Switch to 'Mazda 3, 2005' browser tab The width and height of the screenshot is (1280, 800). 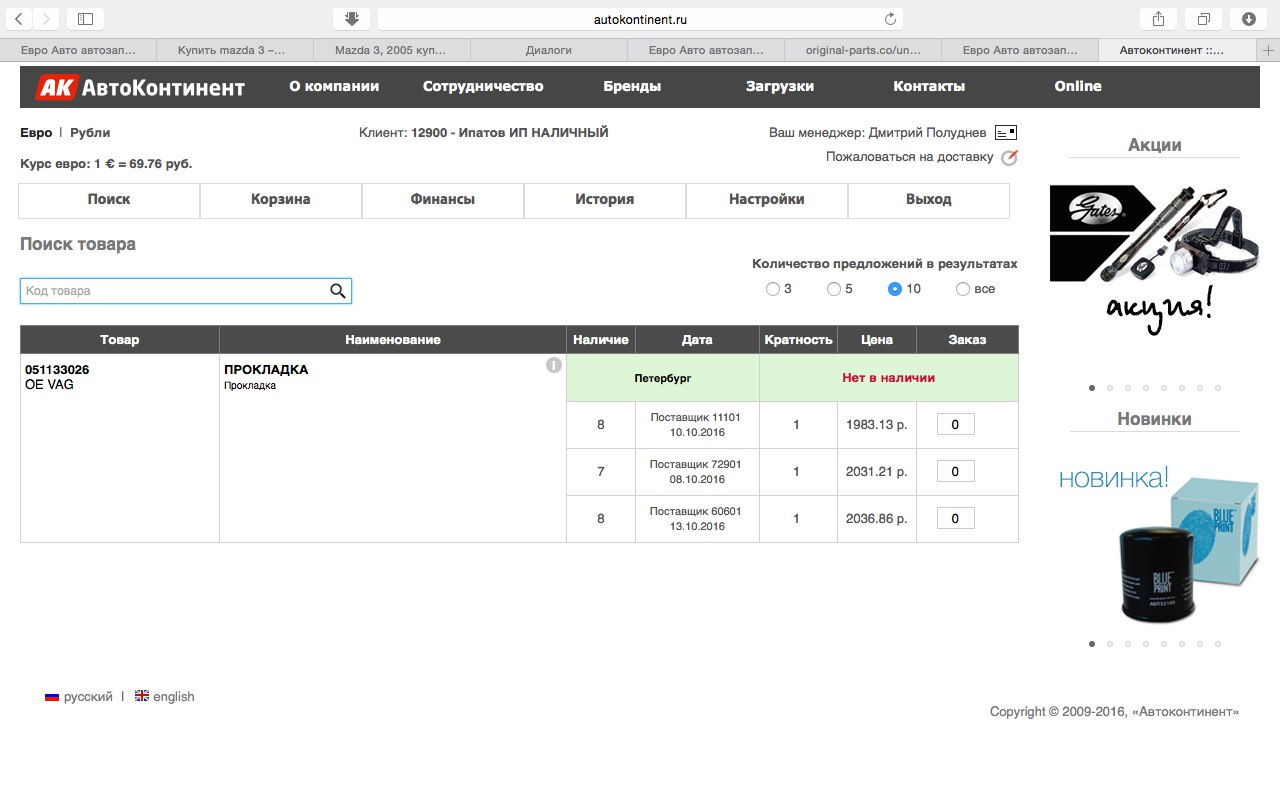(391, 49)
